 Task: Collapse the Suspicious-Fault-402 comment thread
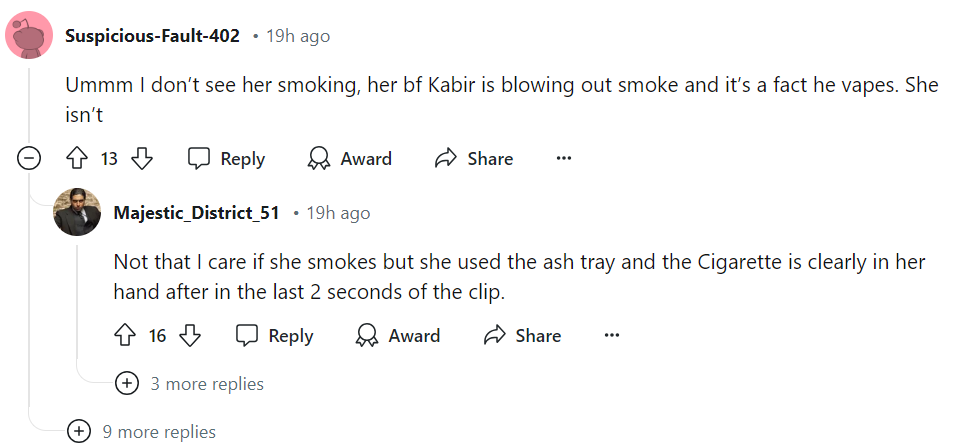pyautogui.click(x=30, y=158)
